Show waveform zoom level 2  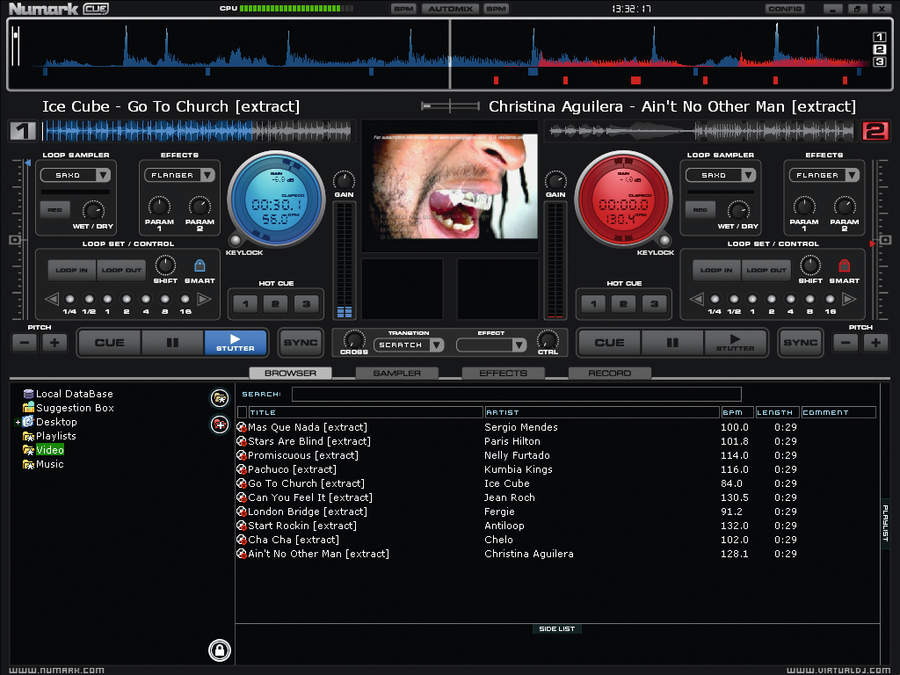point(879,49)
